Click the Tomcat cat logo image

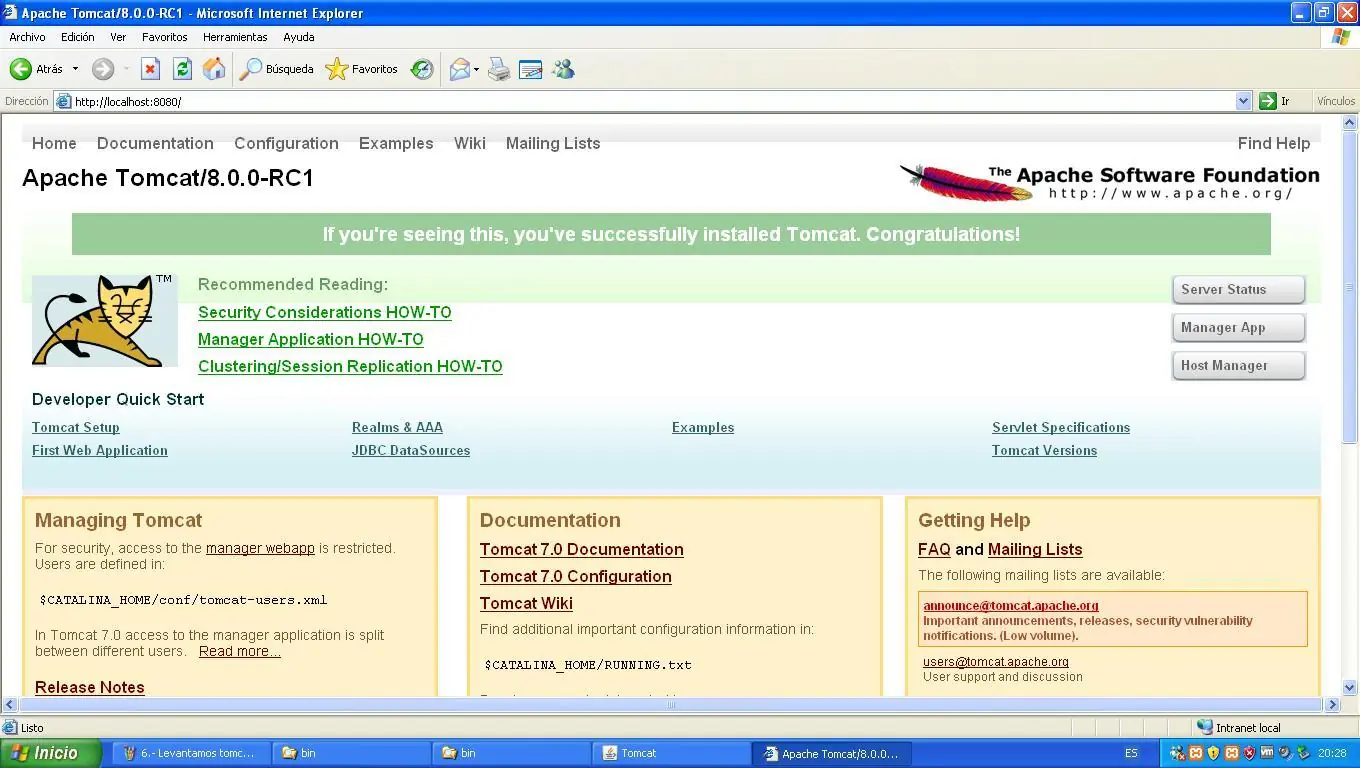105,321
